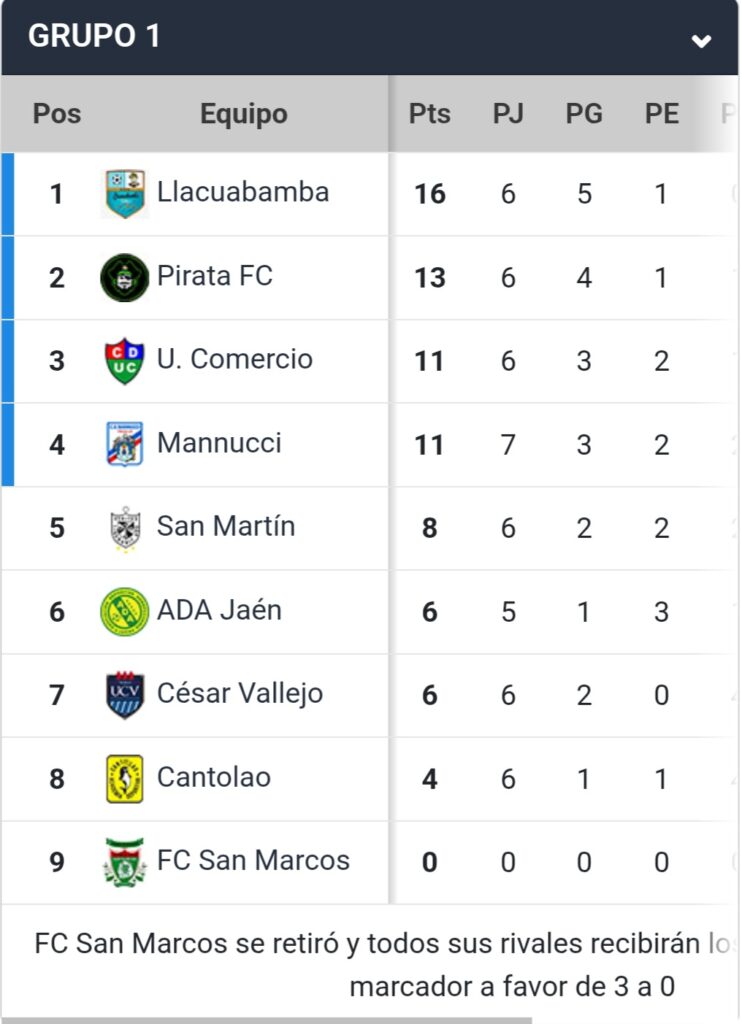This screenshot has height=1024, width=742.
Task: Open the Llacuabamba team name link
Action: click(243, 192)
